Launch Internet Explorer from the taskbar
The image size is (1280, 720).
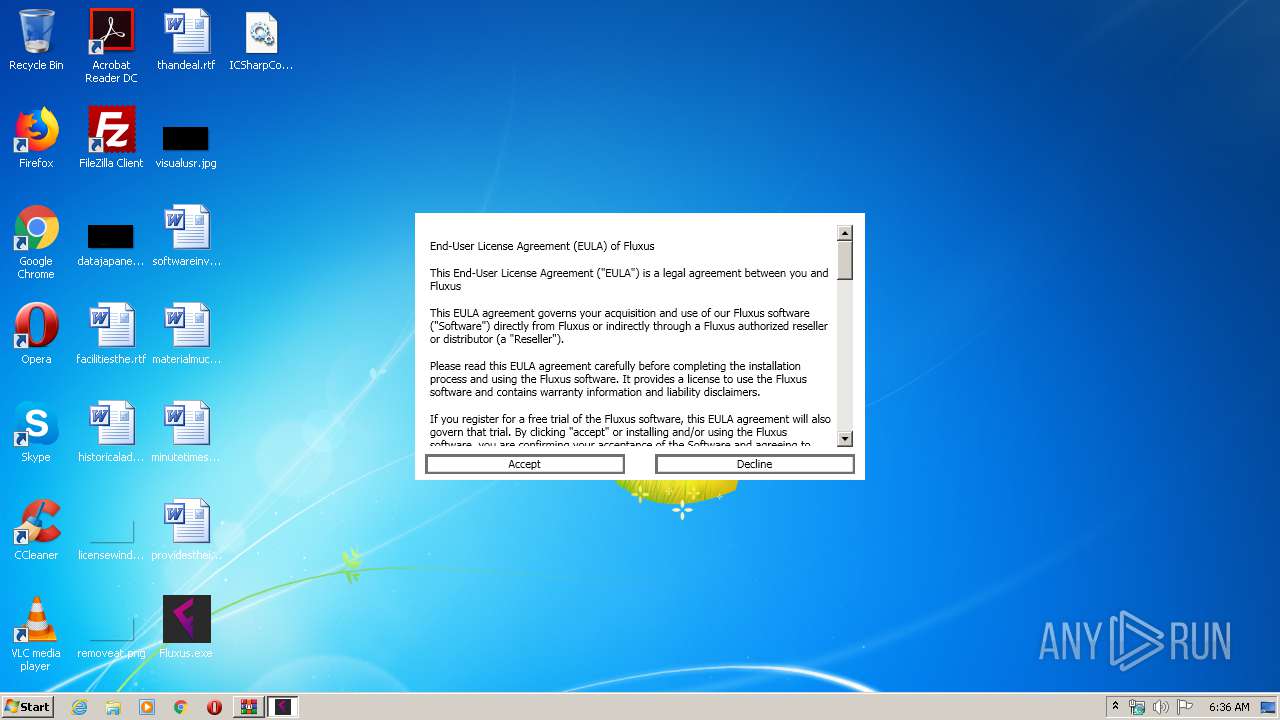(x=79, y=707)
